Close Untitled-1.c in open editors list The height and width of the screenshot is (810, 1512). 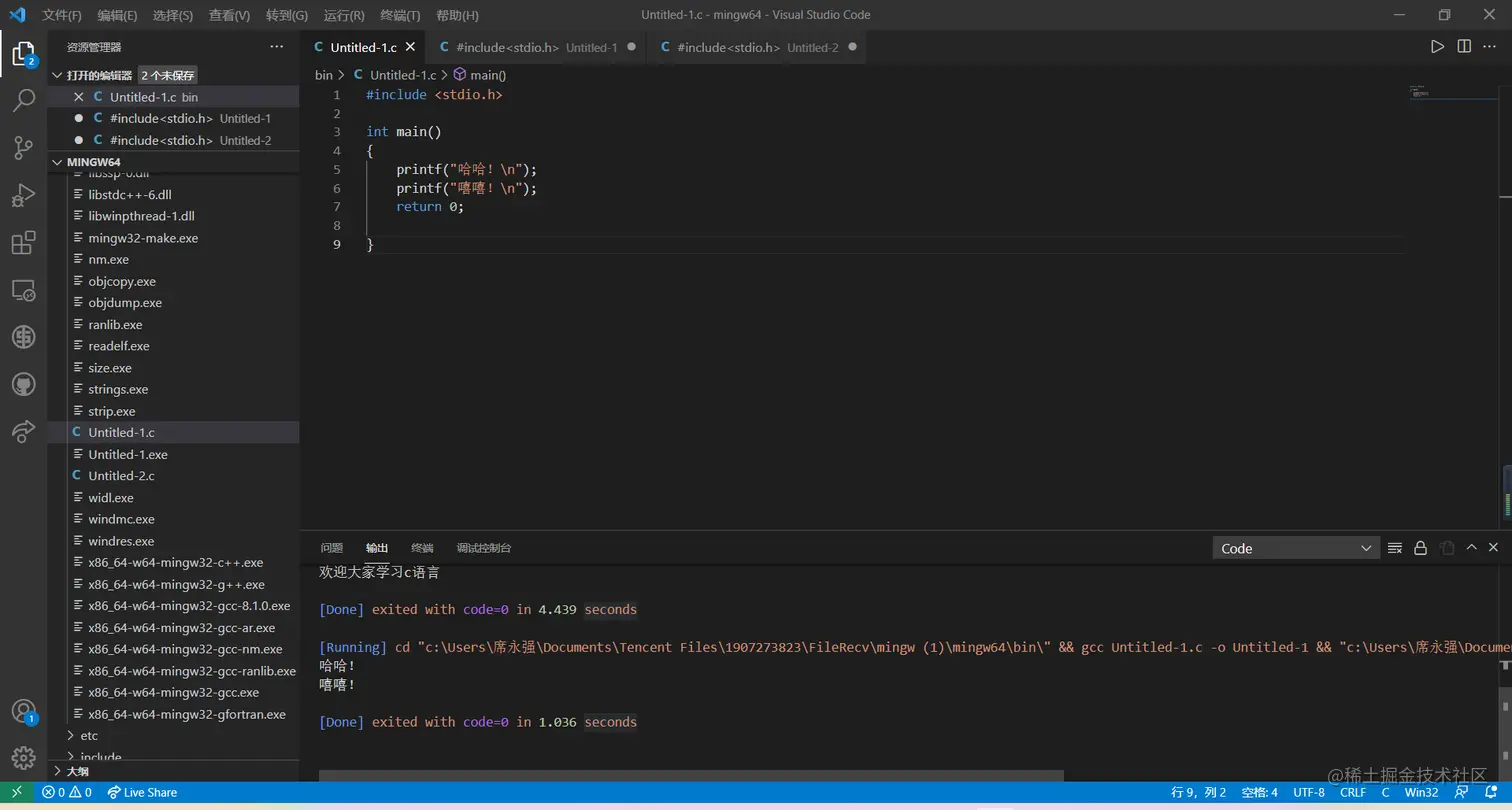tap(79, 97)
